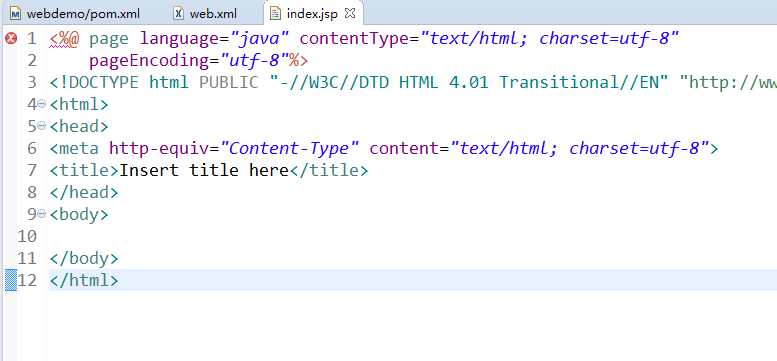Click the opening <head> tag
Image resolution: width=777 pixels, height=361 pixels.
coord(79,126)
